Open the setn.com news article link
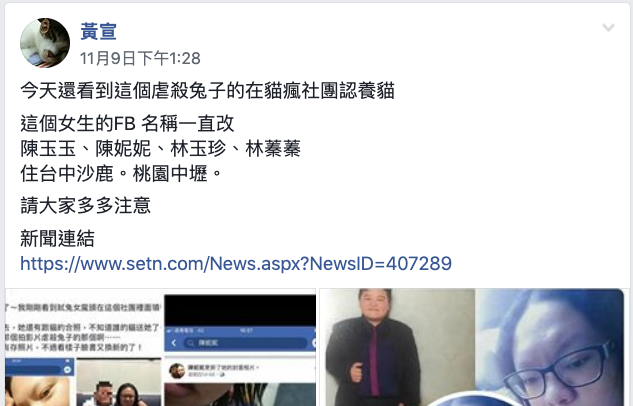 [236, 264]
